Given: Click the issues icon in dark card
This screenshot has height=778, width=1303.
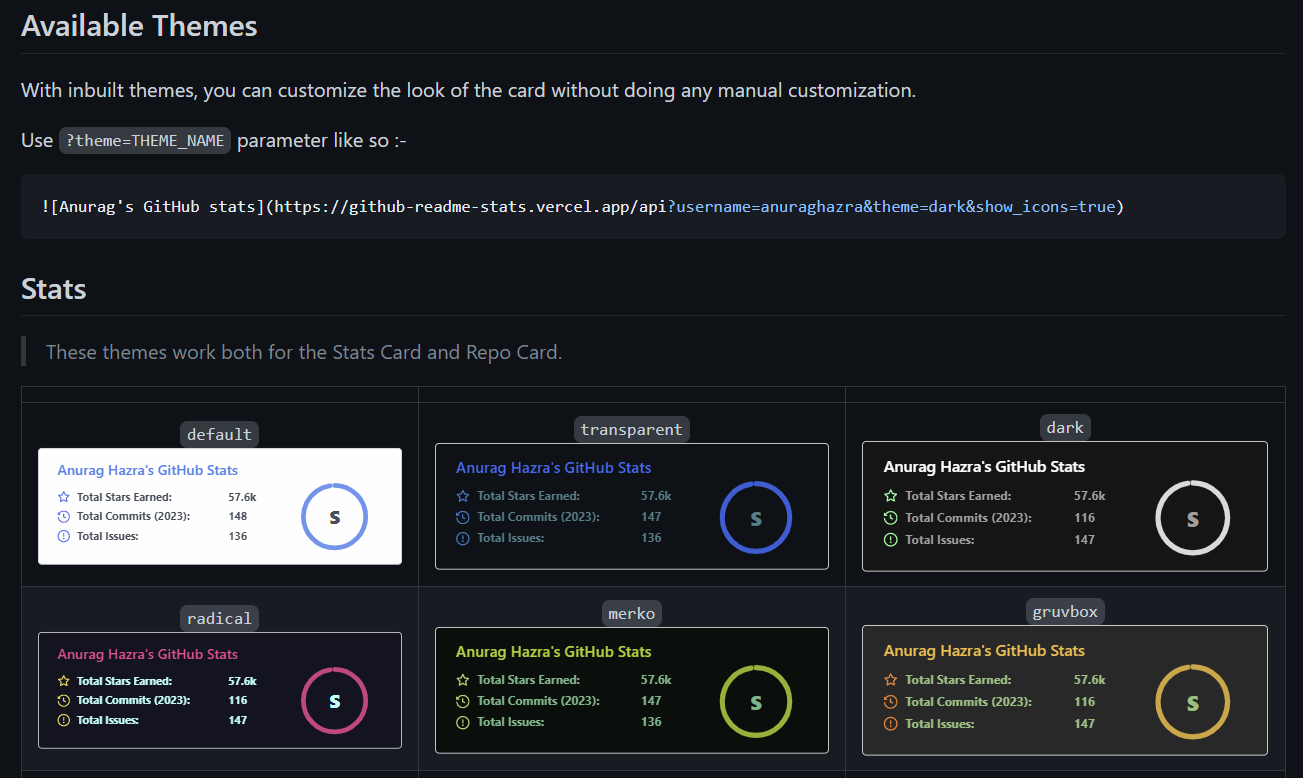Looking at the screenshot, I should [890, 540].
